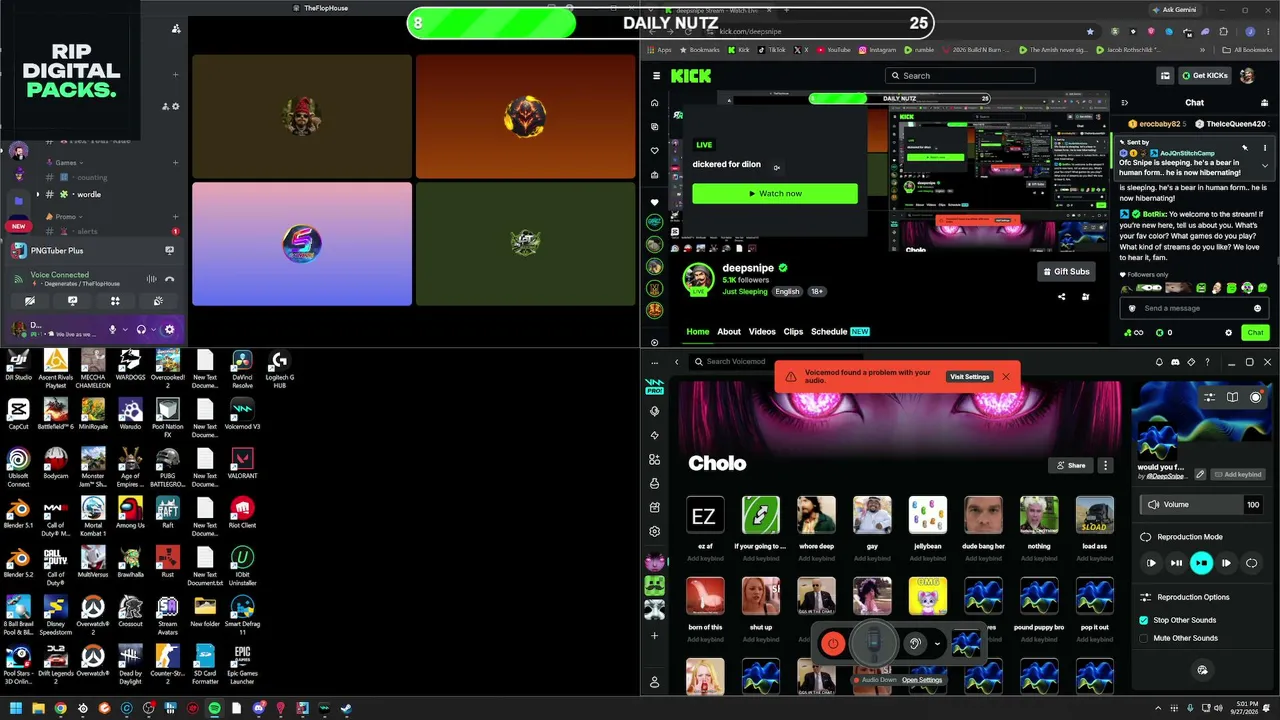
Task: Play the 'ez af' sound tile
Action: [x=704, y=516]
